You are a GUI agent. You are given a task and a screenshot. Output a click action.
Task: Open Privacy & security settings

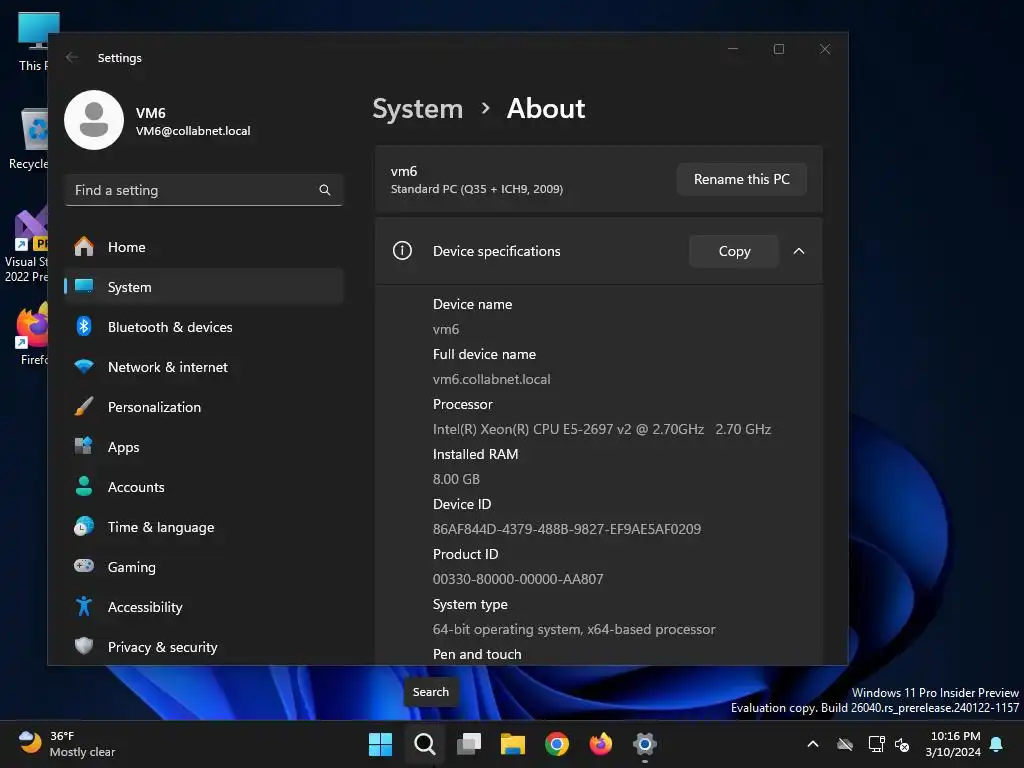pyautogui.click(x=204, y=647)
